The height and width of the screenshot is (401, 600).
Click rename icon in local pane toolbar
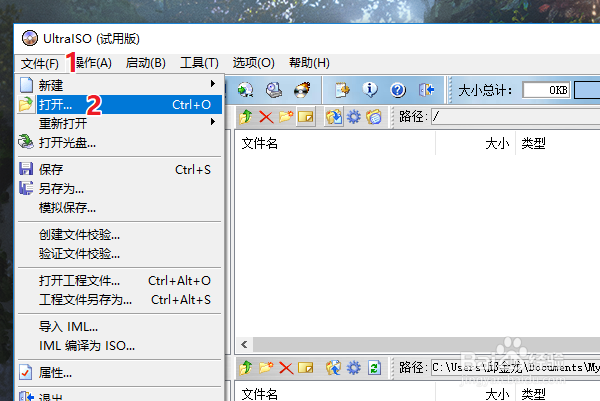306,368
